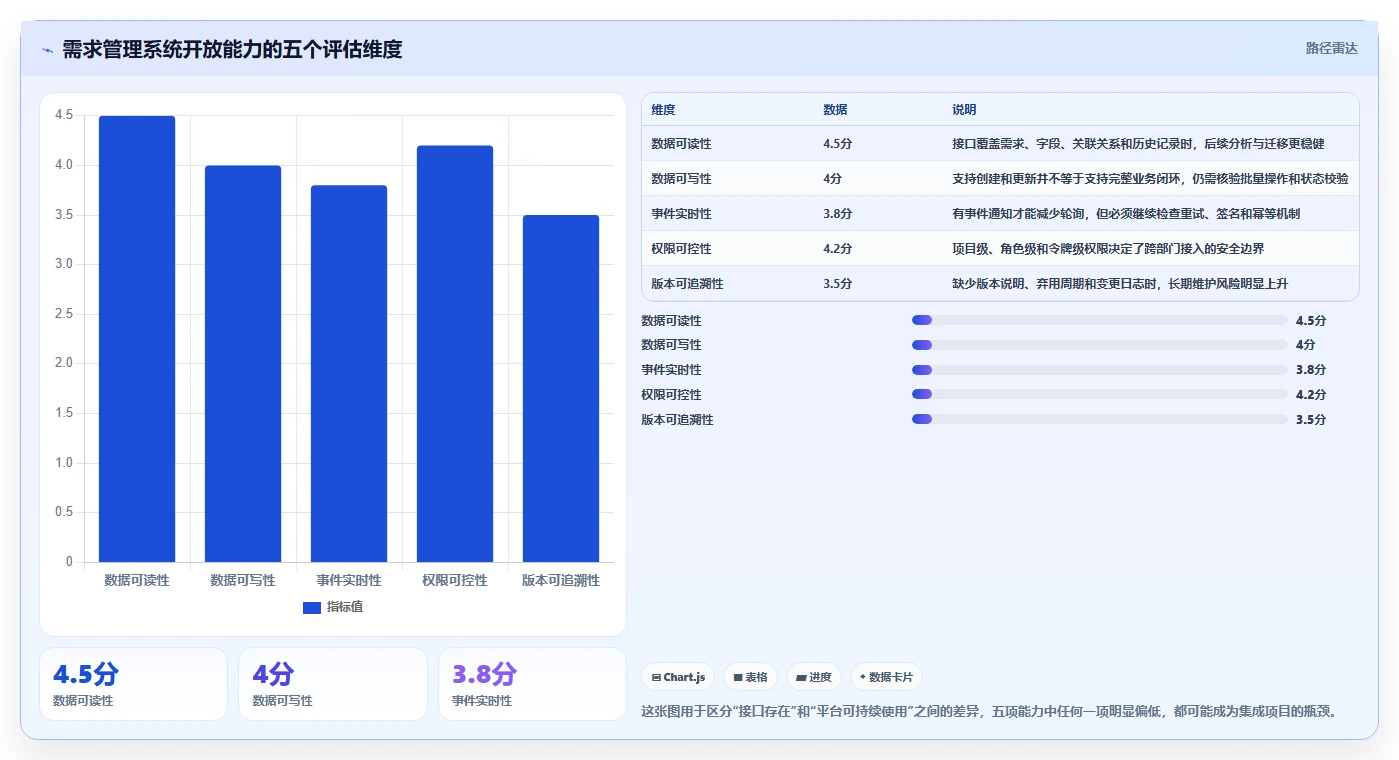Click the 3.5分 value in the table
Image resolution: width=1399 pixels, height=760 pixels.
pyautogui.click(x=837, y=284)
